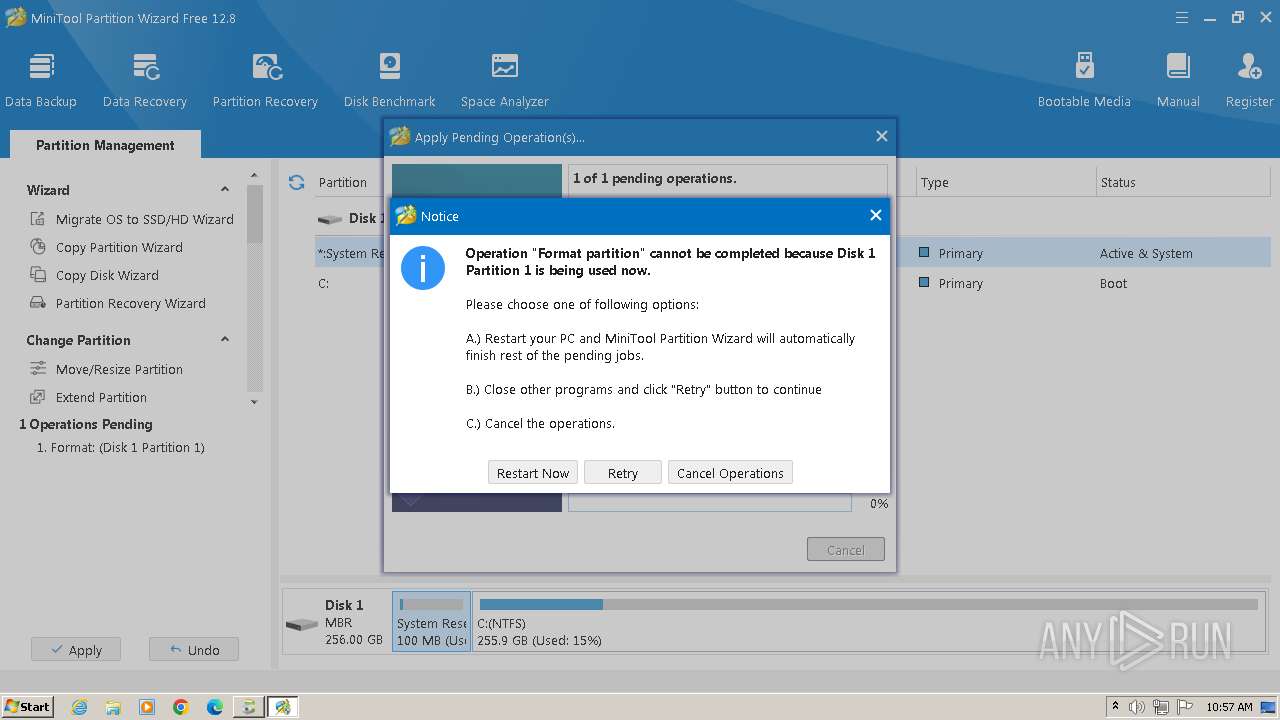Image resolution: width=1280 pixels, height=720 pixels.
Task: Click the Undo button
Action: (x=194, y=650)
